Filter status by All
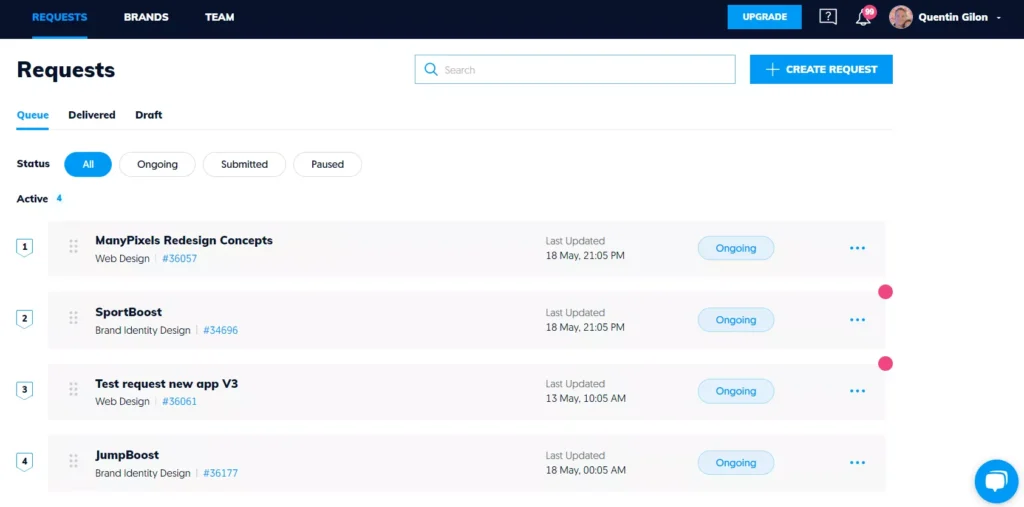This screenshot has height=507, width=1024. coord(88,165)
